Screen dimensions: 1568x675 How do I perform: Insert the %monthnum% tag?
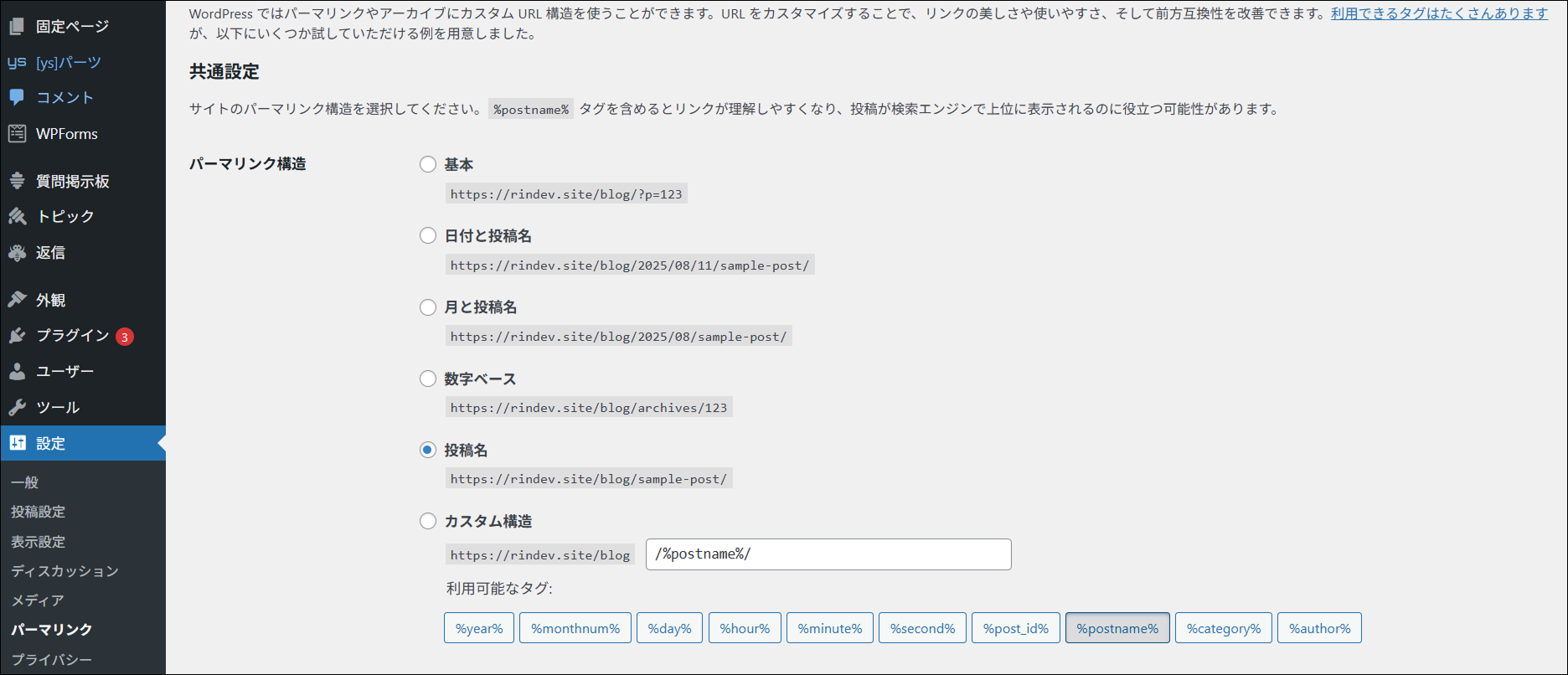tap(575, 628)
